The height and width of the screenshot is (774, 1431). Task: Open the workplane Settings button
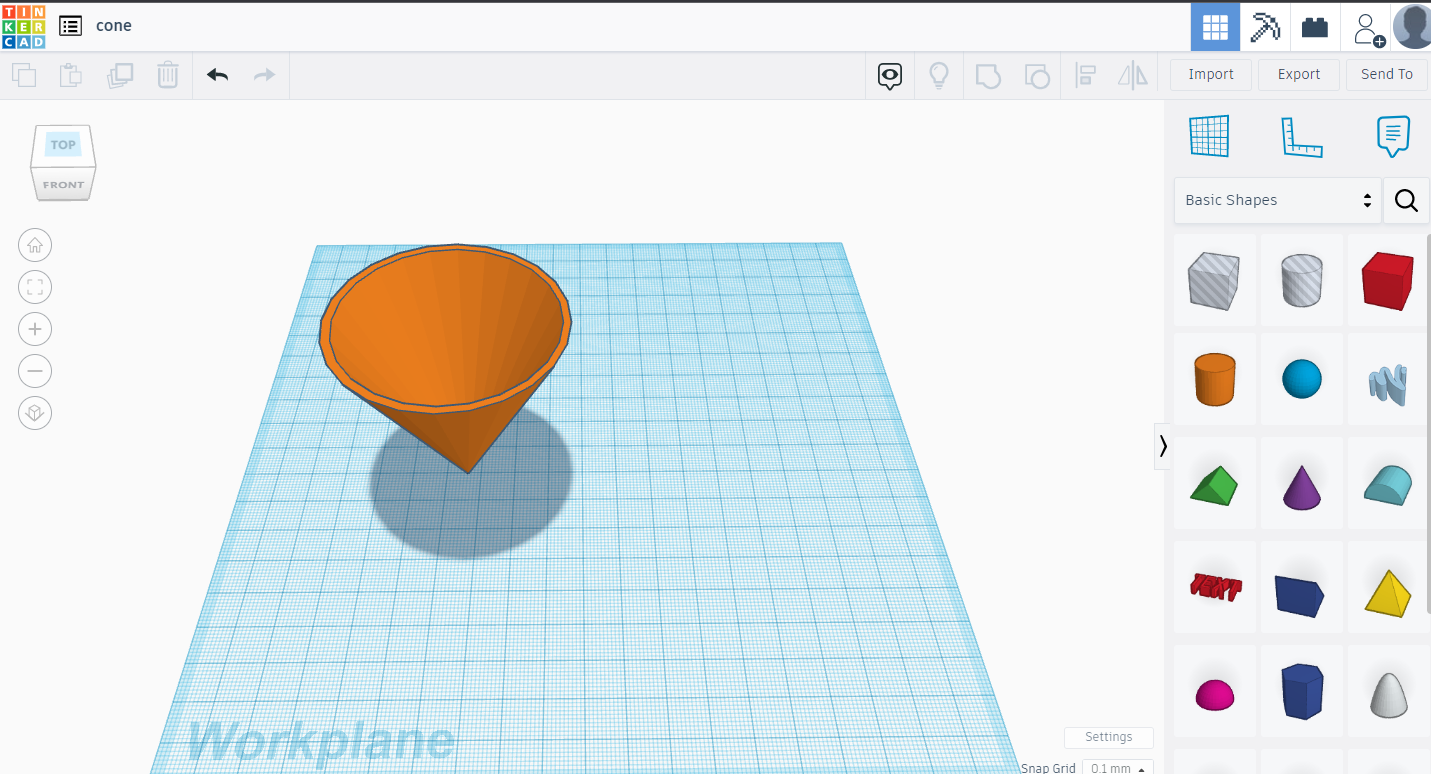tap(1109, 737)
